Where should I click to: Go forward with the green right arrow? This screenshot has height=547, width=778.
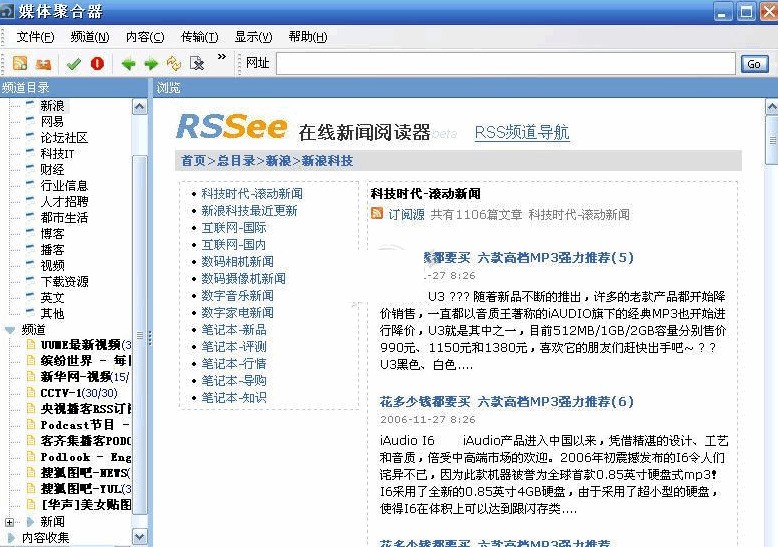point(151,64)
